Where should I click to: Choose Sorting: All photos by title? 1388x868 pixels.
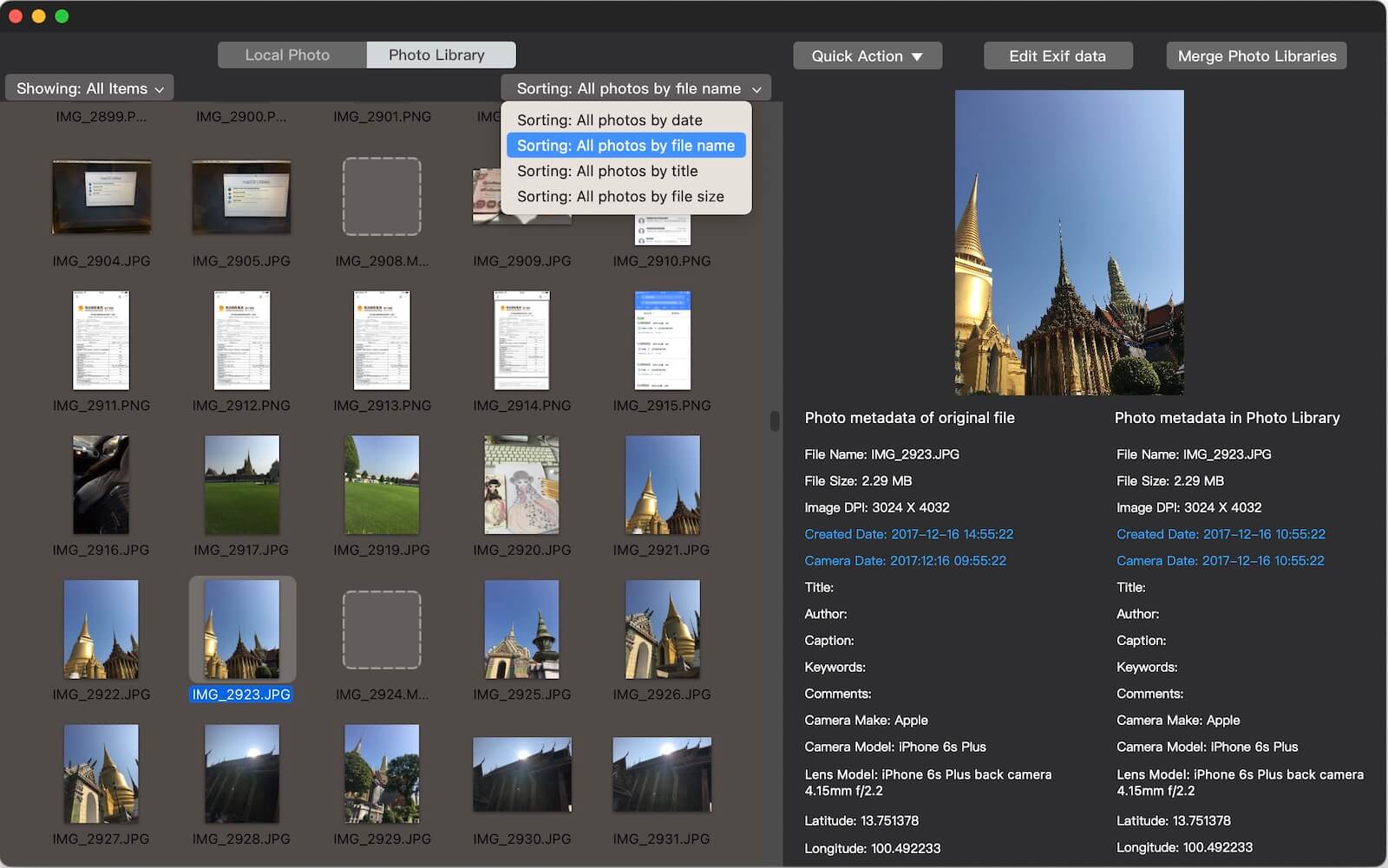[626, 171]
